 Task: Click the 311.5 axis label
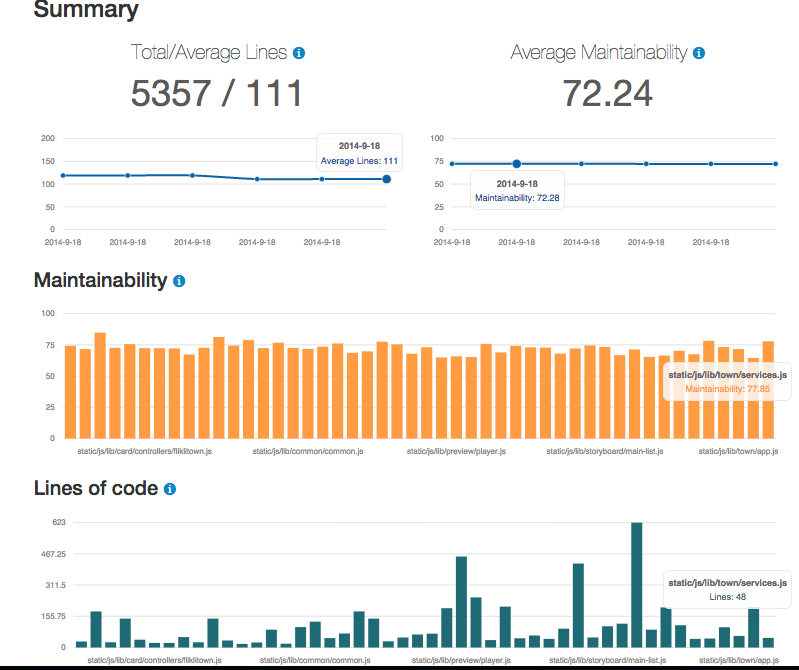(56, 585)
